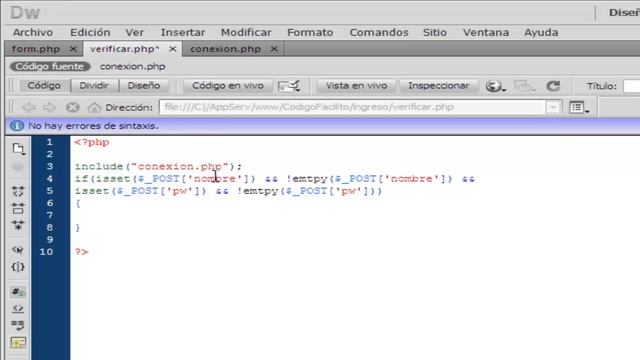Screen dimensions: 640x360
Task: Expand the address history dropdown
Action: click(553, 107)
